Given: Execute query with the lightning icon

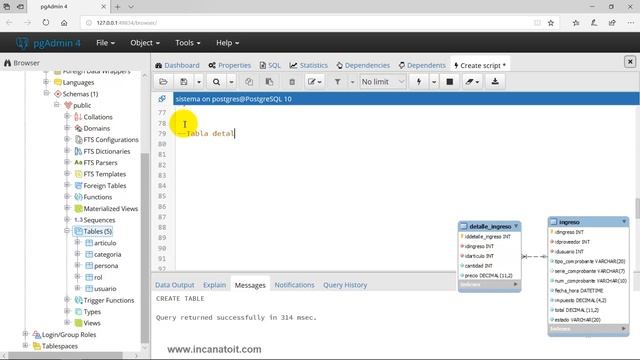Looking at the screenshot, I should (x=419, y=82).
